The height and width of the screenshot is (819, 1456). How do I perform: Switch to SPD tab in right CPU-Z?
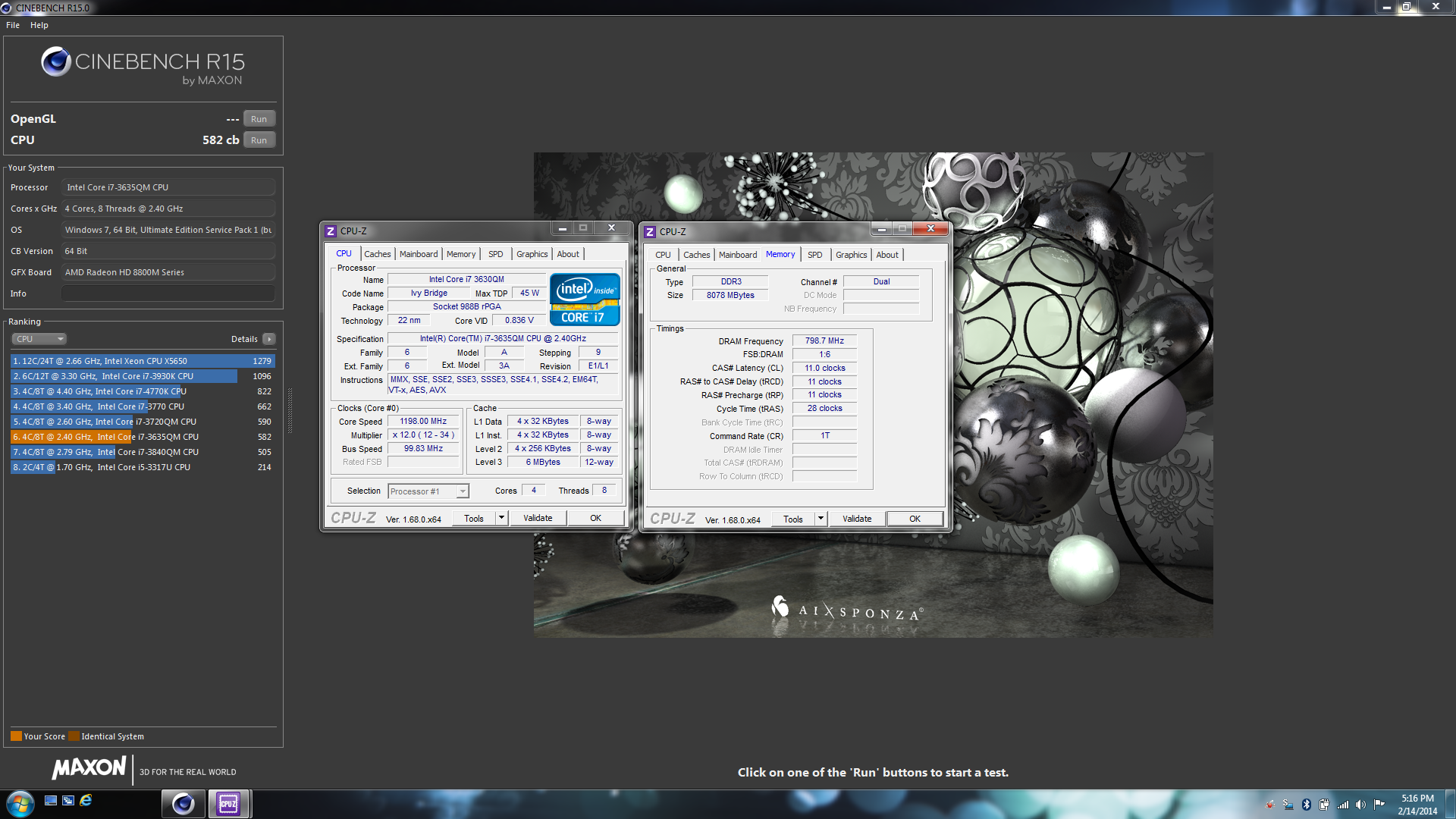(x=814, y=256)
